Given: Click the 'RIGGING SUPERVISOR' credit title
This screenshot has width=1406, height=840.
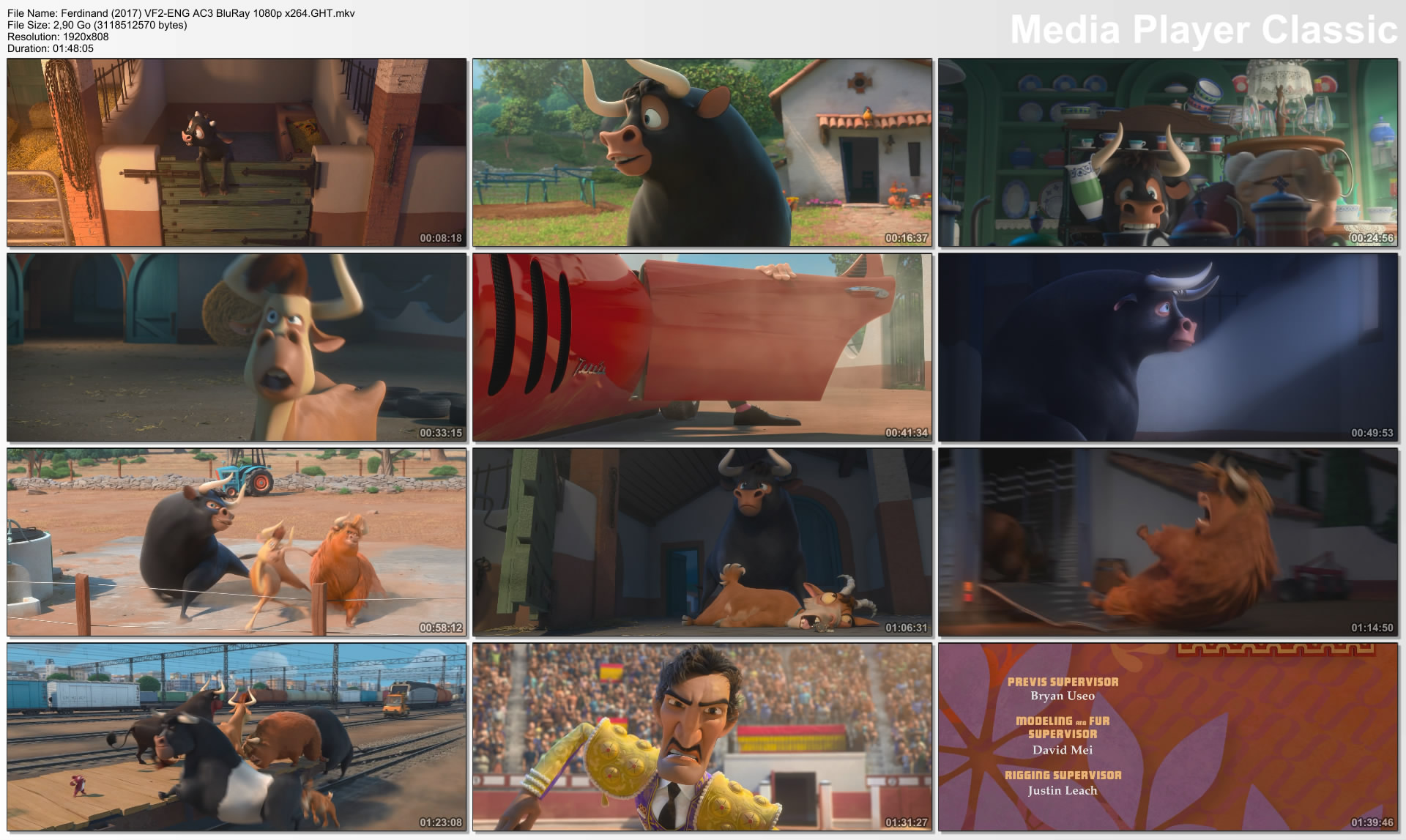Looking at the screenshot, I should pyautogui.click(x=1063, y=775).
